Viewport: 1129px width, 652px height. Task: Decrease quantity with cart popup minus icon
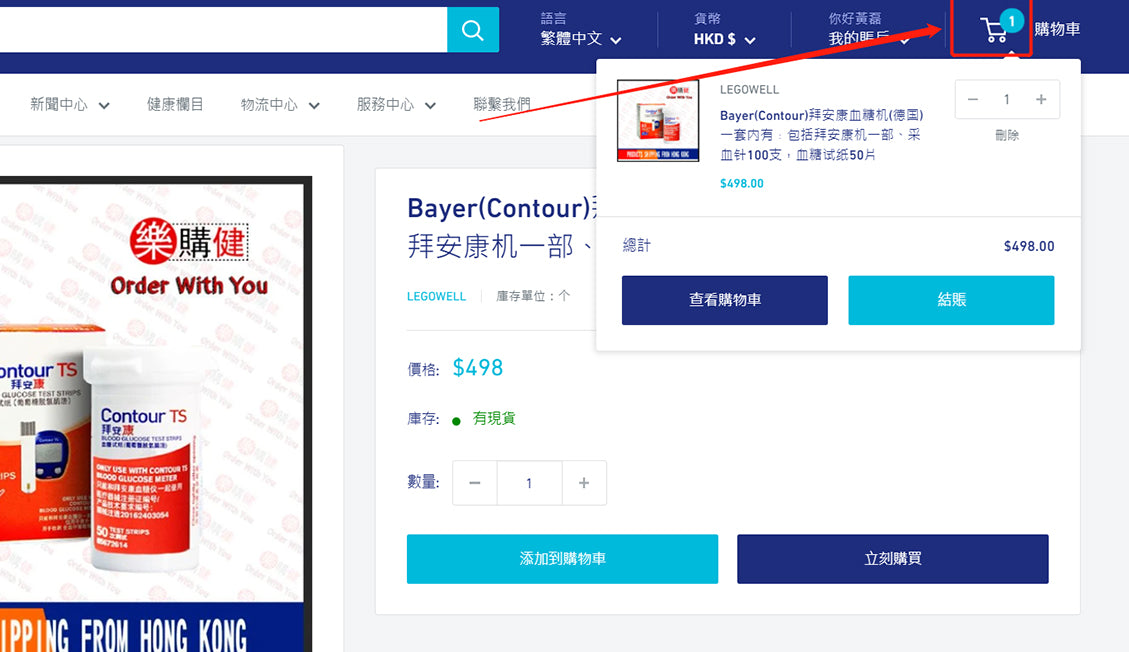973,100
